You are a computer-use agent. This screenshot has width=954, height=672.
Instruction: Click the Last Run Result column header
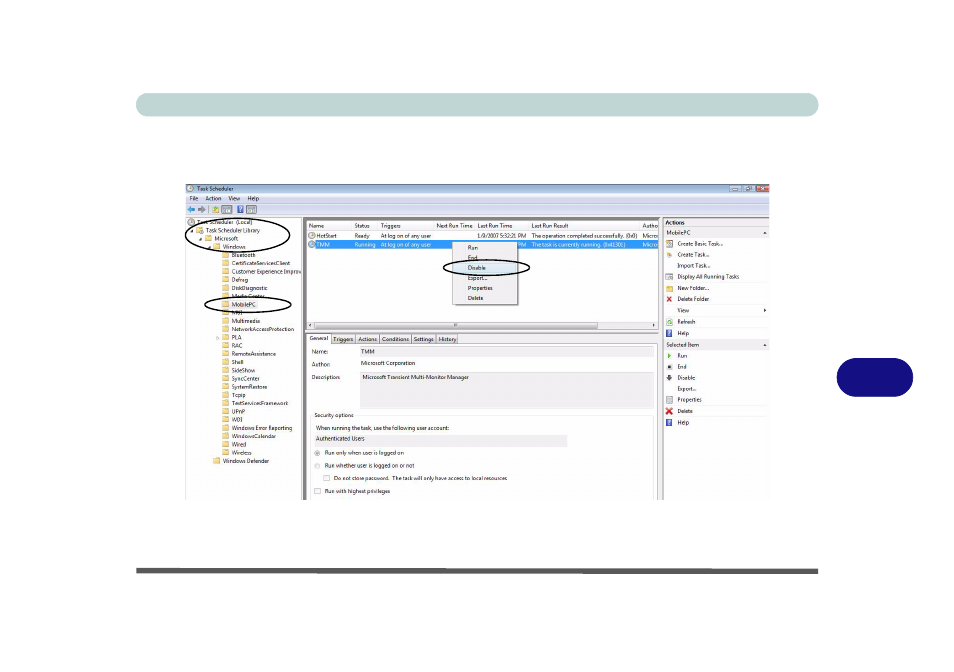point(584,226)
